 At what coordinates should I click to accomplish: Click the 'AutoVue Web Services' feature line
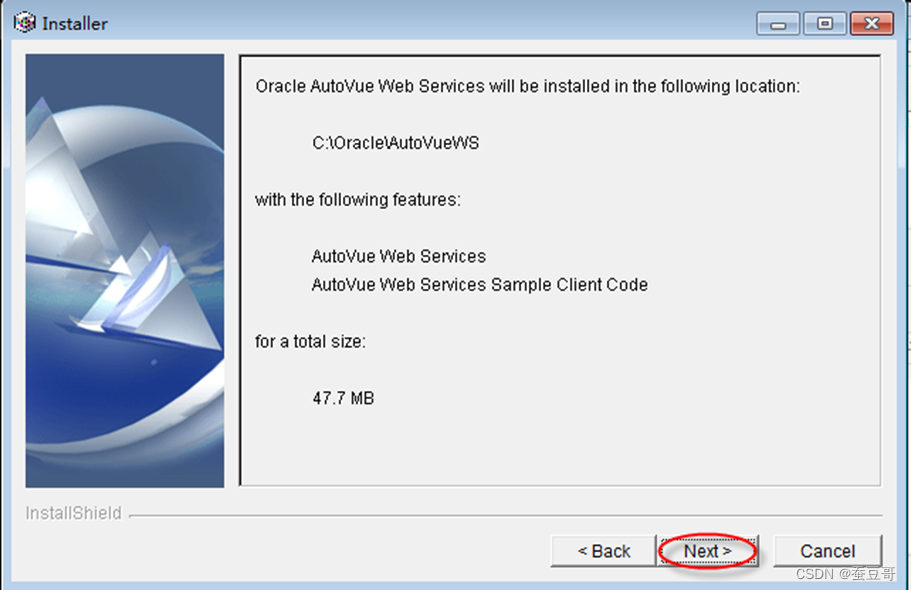click(x=399, y=256)
